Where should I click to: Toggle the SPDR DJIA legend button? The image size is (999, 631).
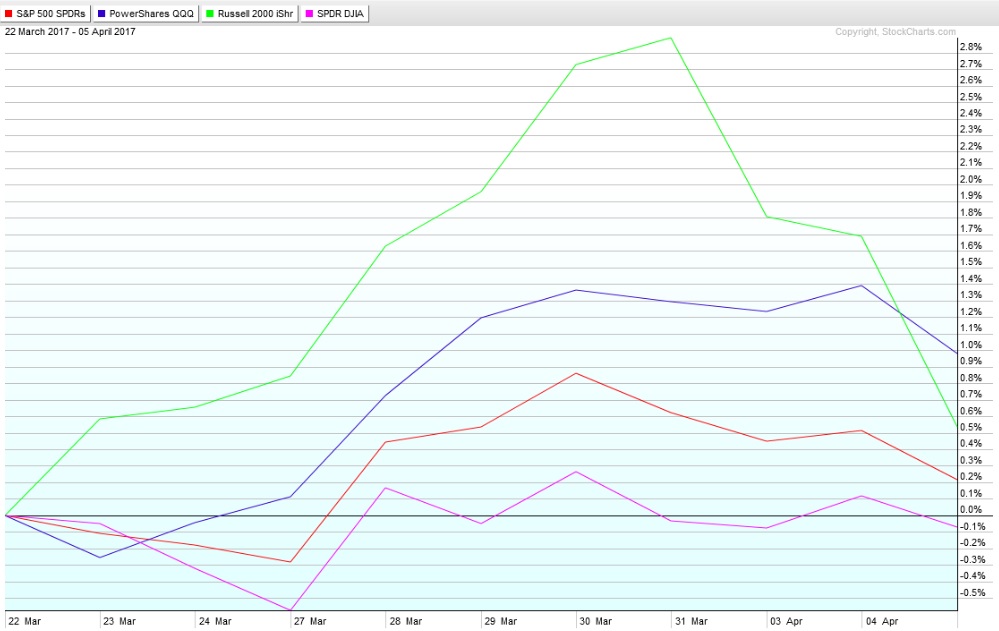(335, 13)
